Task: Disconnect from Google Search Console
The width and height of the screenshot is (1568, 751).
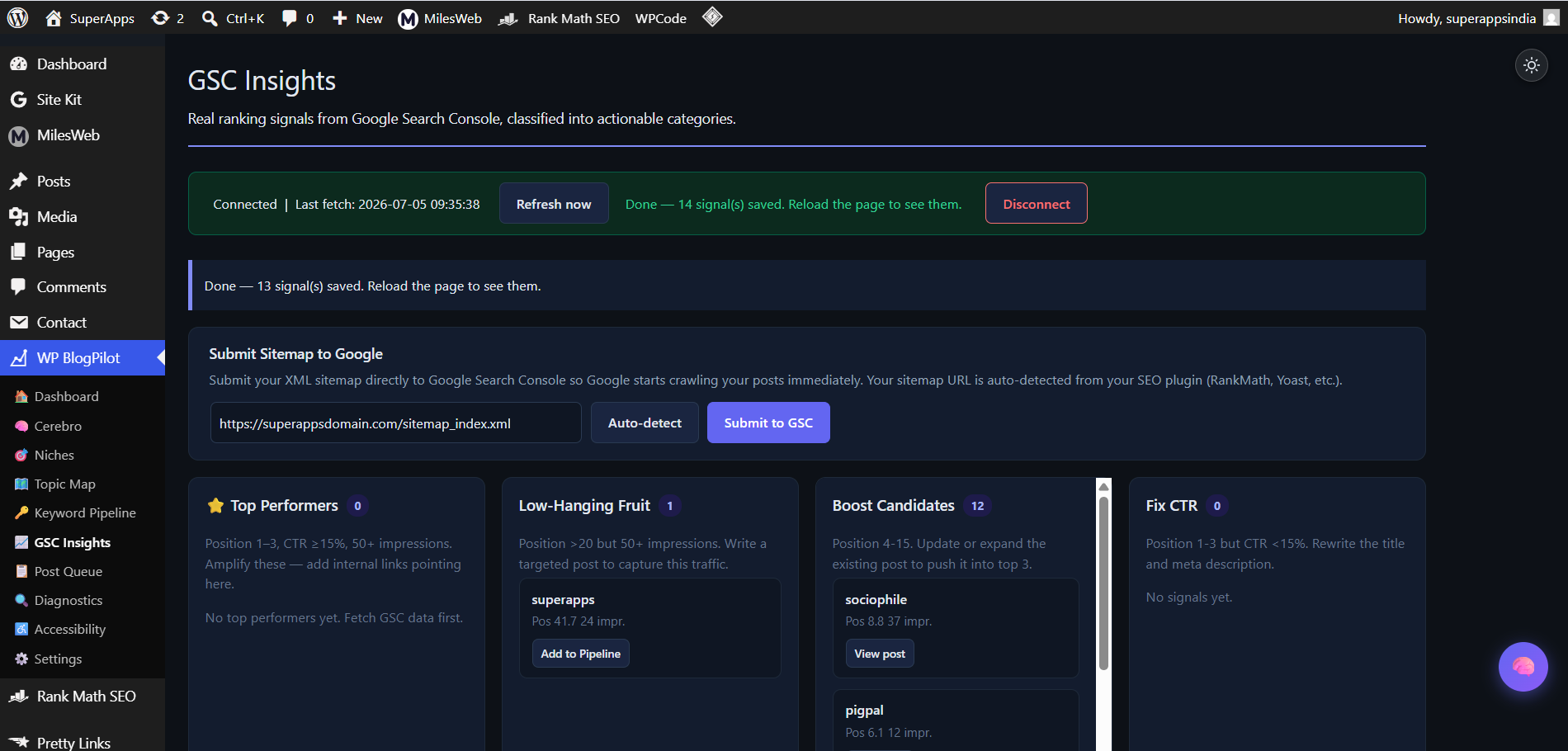Action: point(1037,204)
